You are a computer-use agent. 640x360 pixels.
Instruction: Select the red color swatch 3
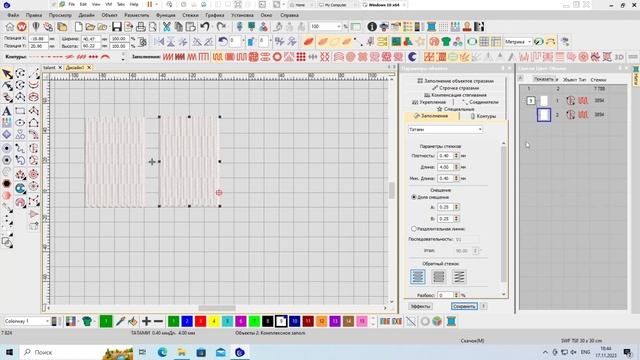[x=200, y=322]
